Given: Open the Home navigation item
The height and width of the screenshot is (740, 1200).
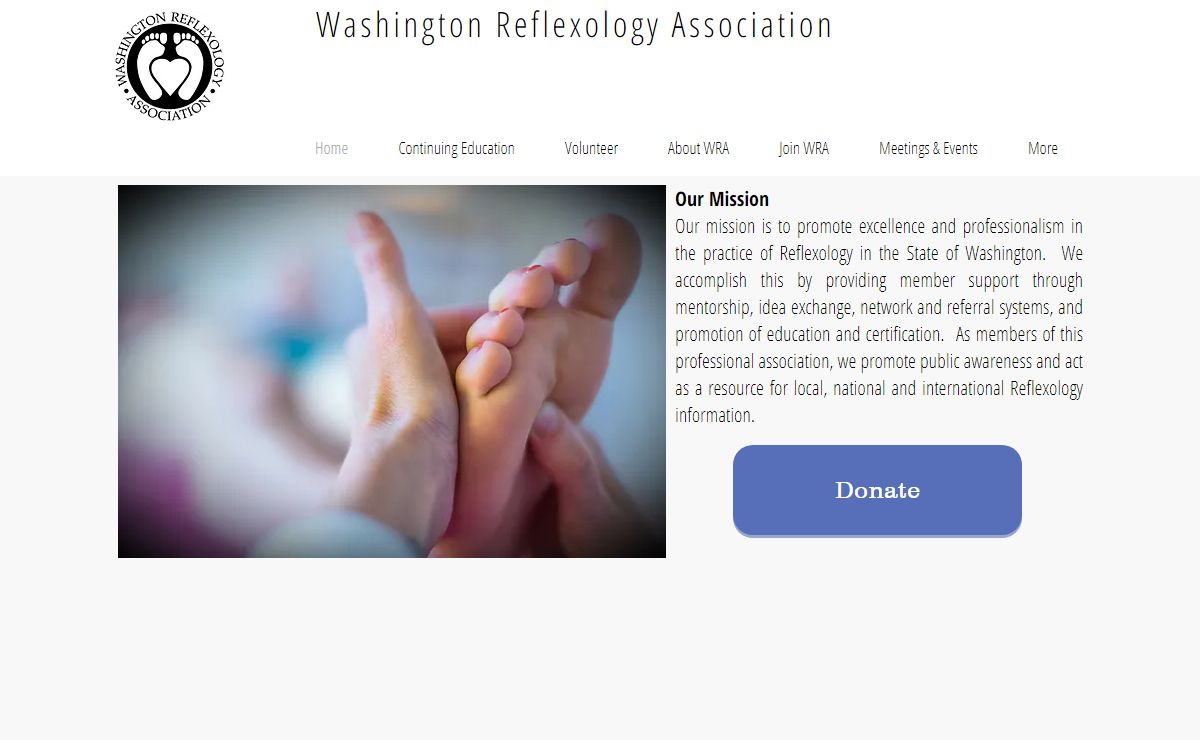Looking at the screenshot, I should pyautogui.click(x=331, y=148).
